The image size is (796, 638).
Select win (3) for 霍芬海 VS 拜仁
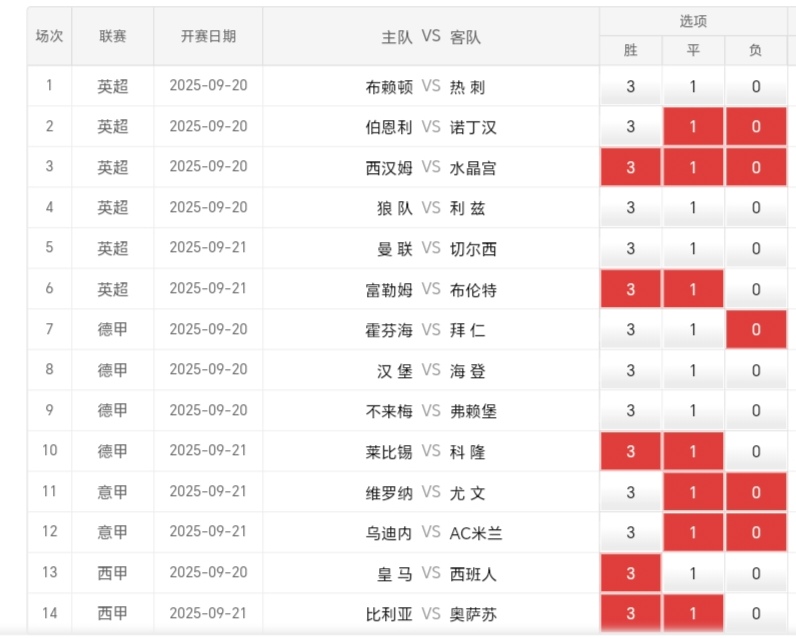pyautogui.click(x=631, y=329)
